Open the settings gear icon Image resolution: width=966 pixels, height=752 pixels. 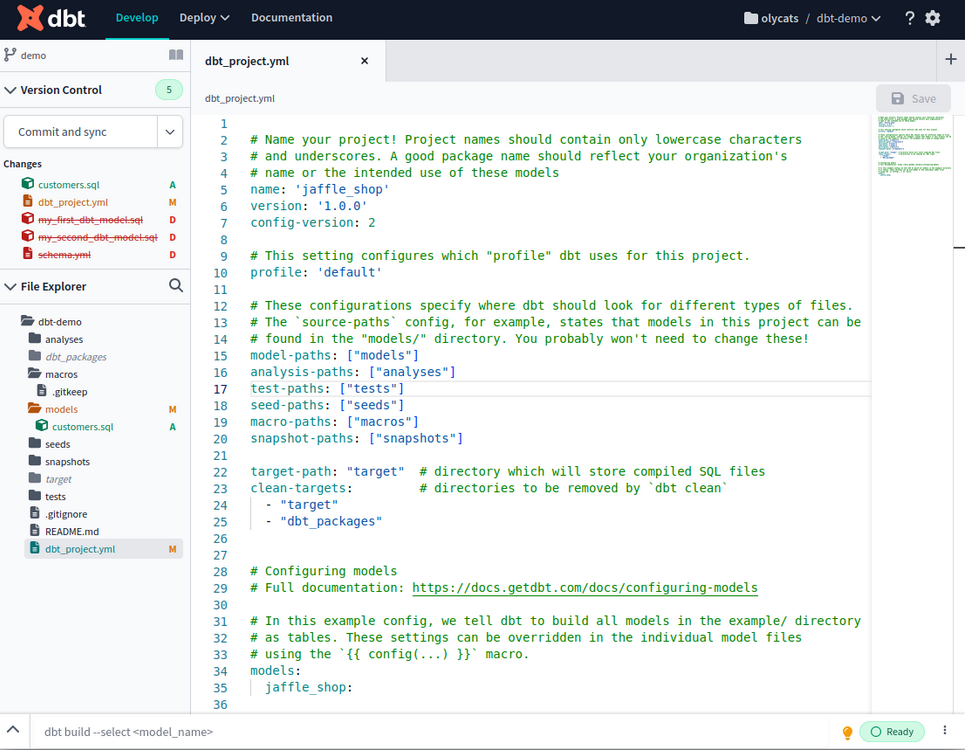pyautogui.click(x=933, y=18)
